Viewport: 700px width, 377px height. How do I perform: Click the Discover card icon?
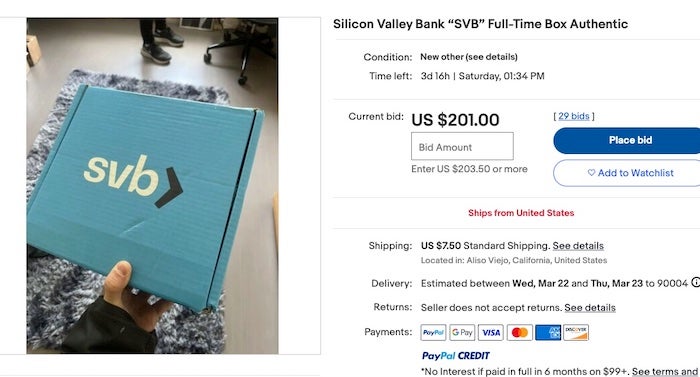[x=576, y=332]
